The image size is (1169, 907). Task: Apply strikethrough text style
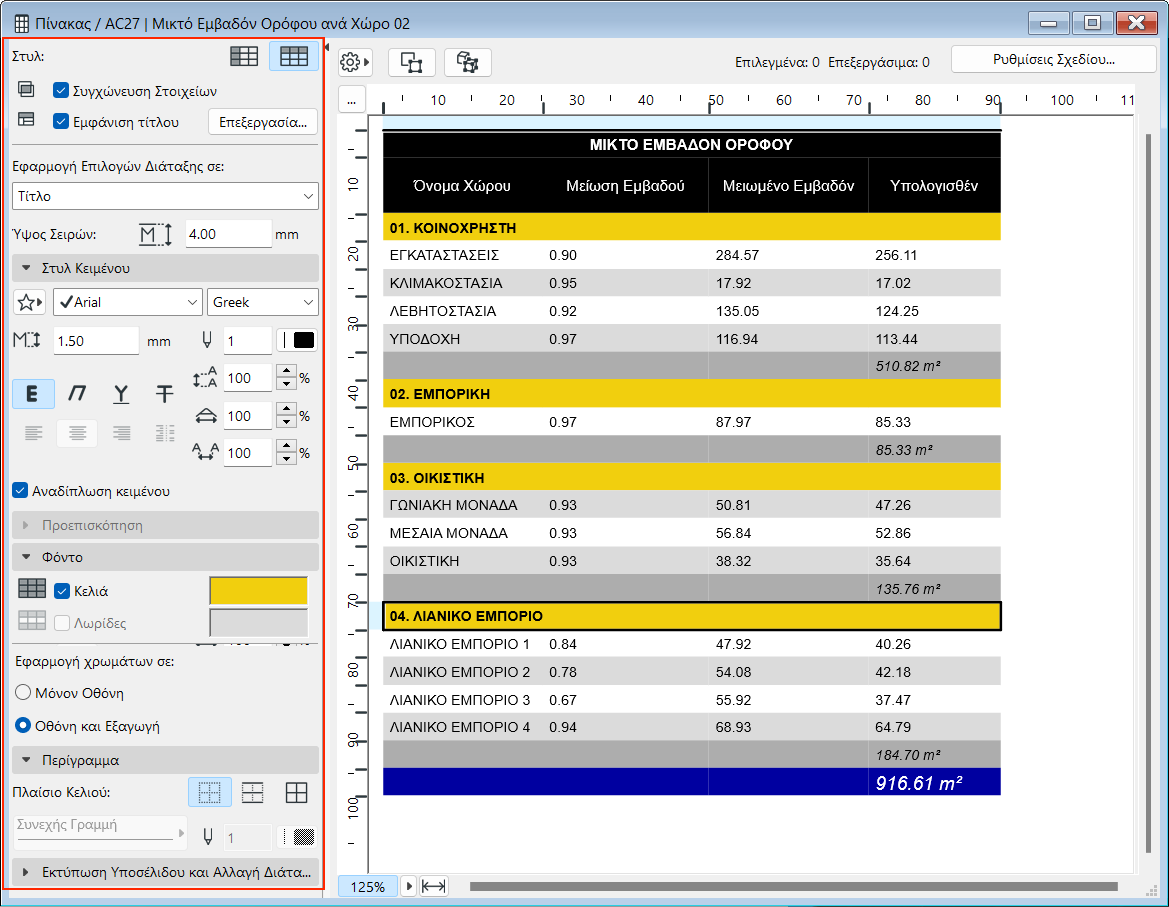165,394
